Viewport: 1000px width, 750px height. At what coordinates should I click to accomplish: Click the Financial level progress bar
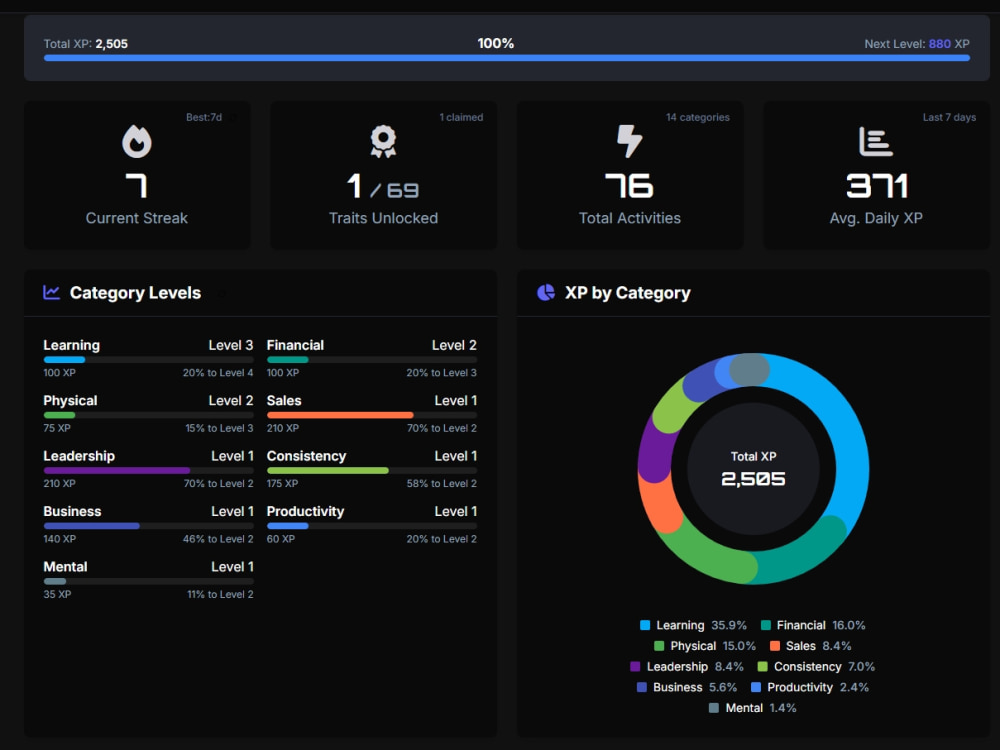coord(372,360)
